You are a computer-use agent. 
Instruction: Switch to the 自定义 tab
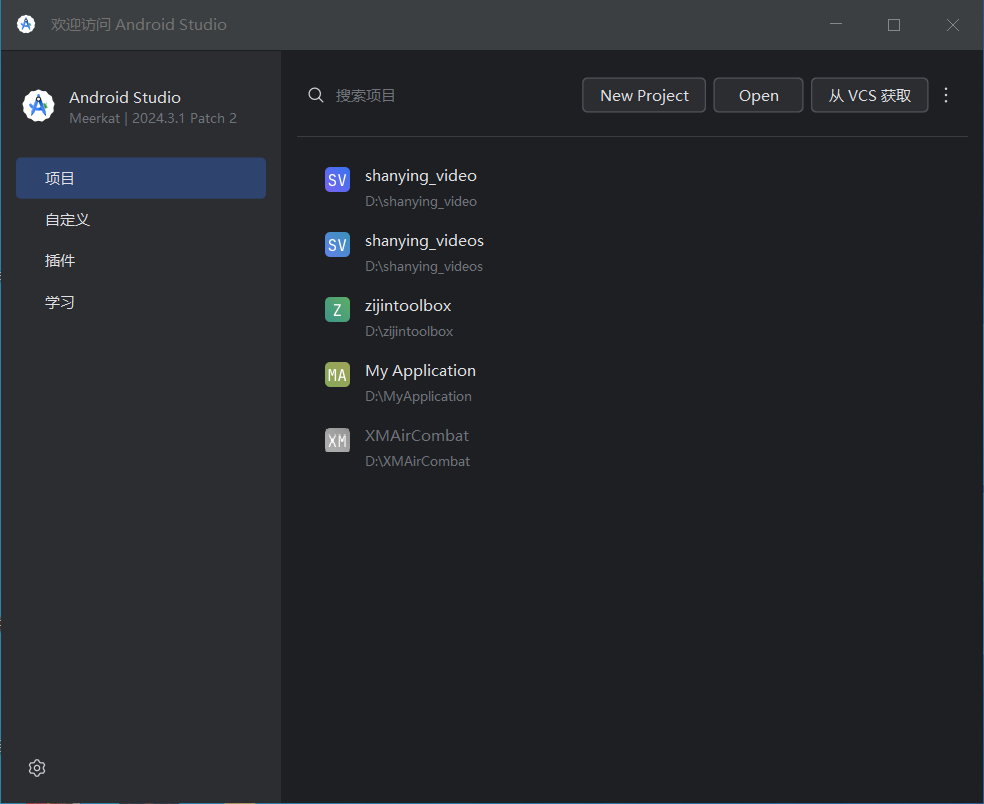tap(141, 219)
